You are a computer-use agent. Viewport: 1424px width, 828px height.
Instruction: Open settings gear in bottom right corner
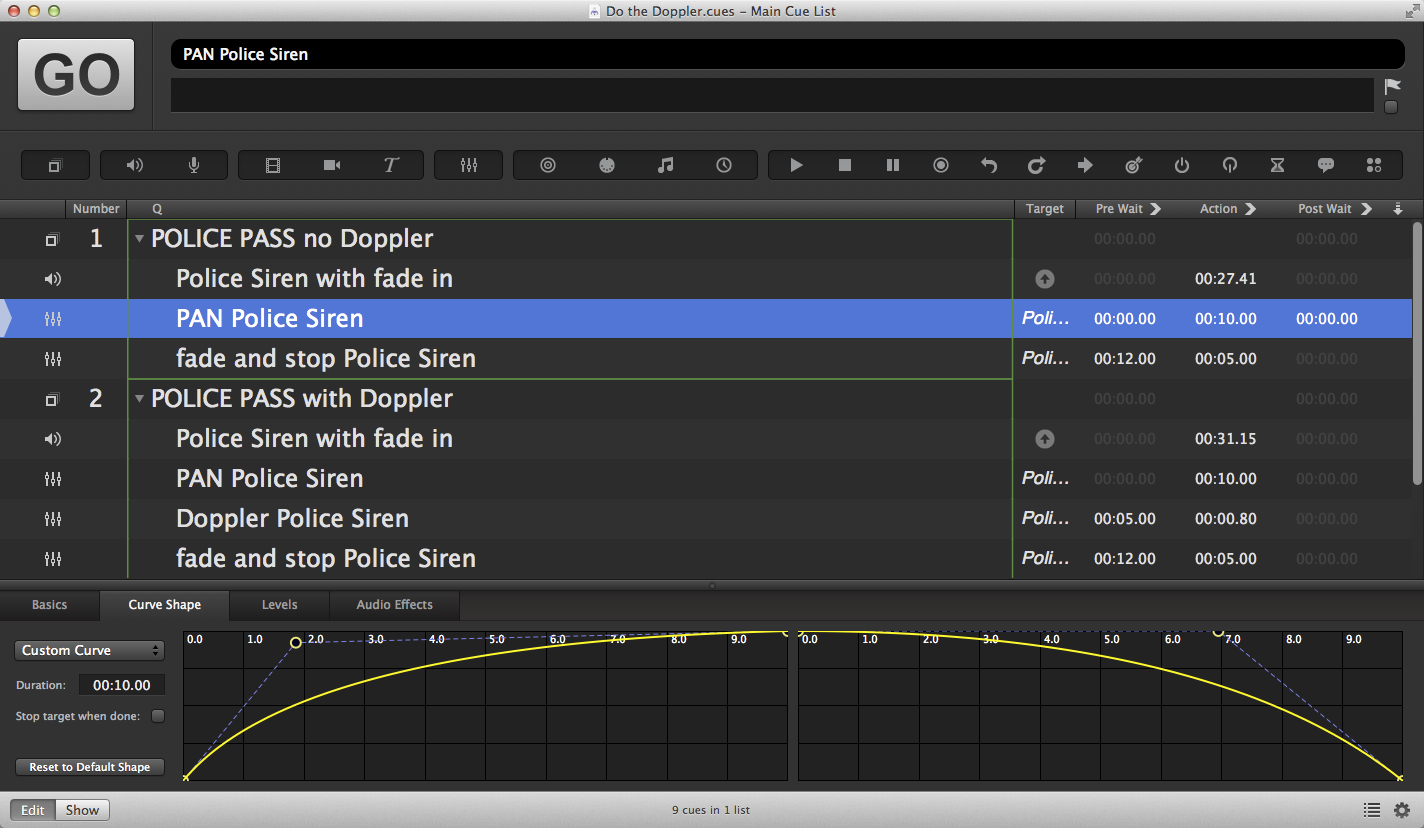[x=1402, y=810]
